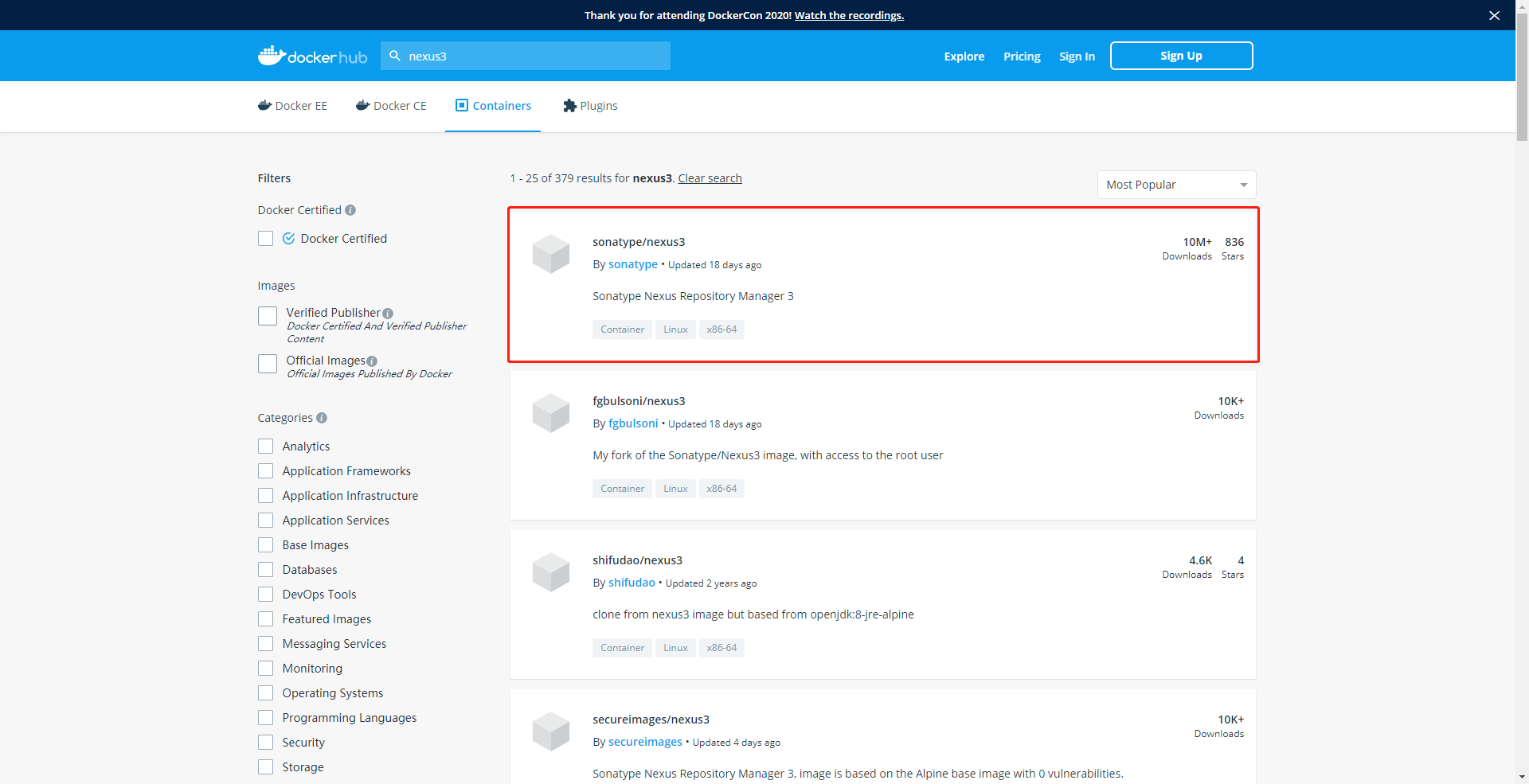Switch to the Docker CE tab

coord(391,106)
